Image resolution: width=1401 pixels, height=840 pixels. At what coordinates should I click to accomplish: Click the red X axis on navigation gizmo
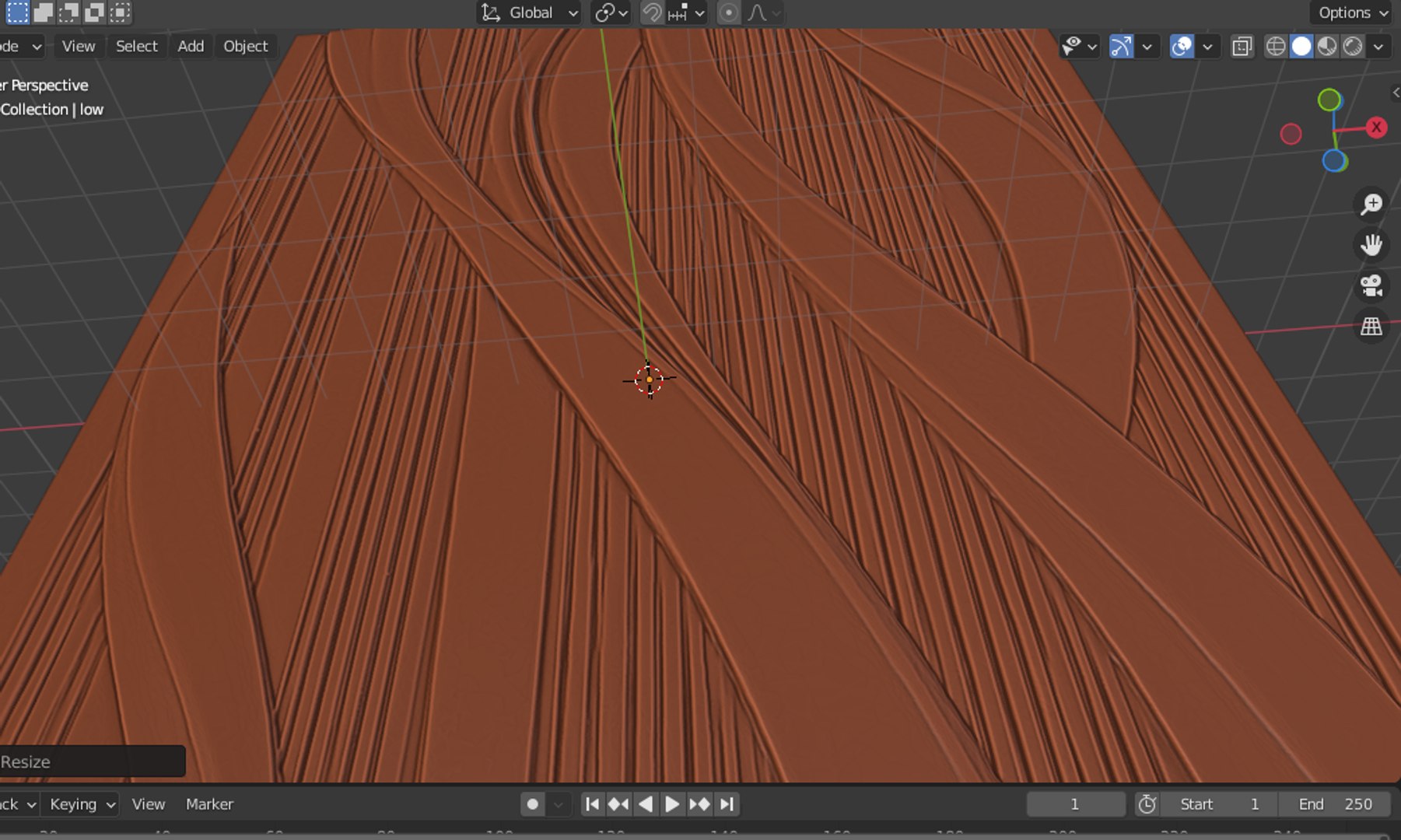coord(1376,128)
